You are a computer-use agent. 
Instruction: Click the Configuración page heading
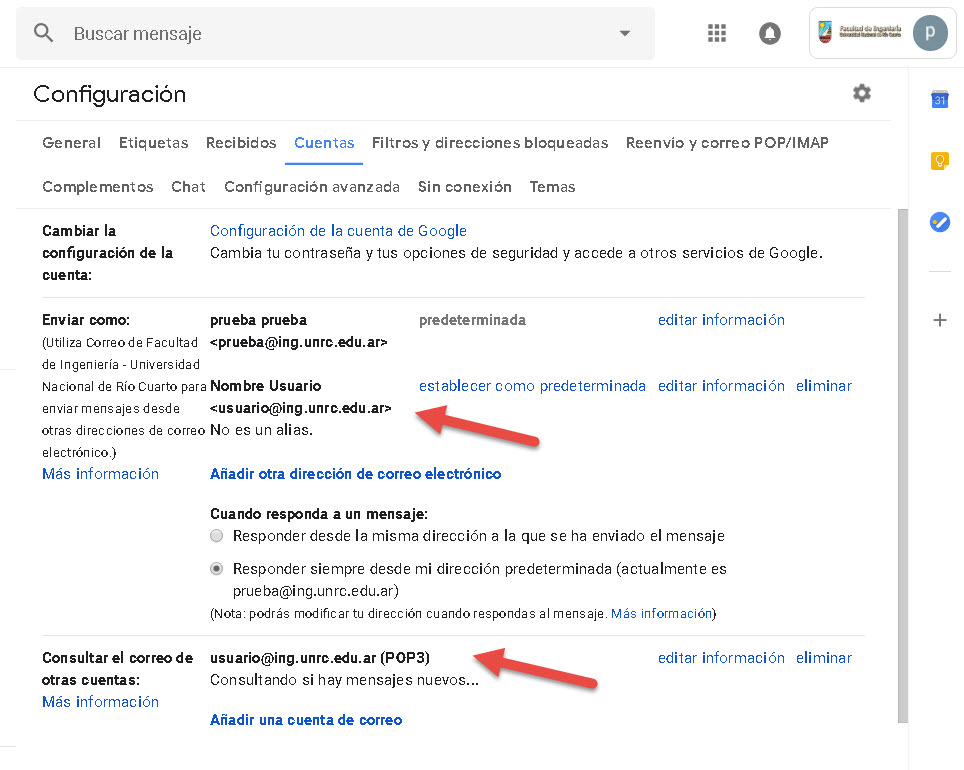pyautogui.click(x=109, y=94)
